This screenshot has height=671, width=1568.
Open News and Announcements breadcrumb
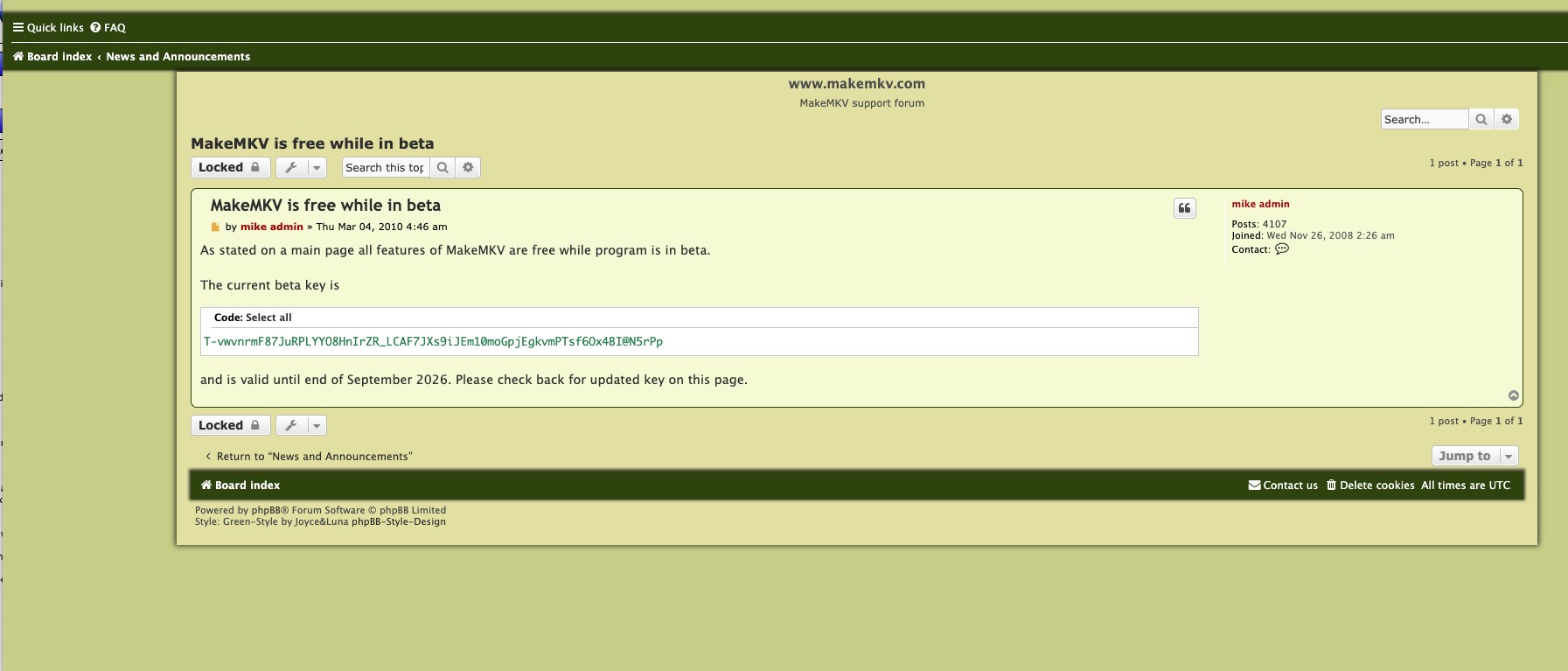coord(178,56)
